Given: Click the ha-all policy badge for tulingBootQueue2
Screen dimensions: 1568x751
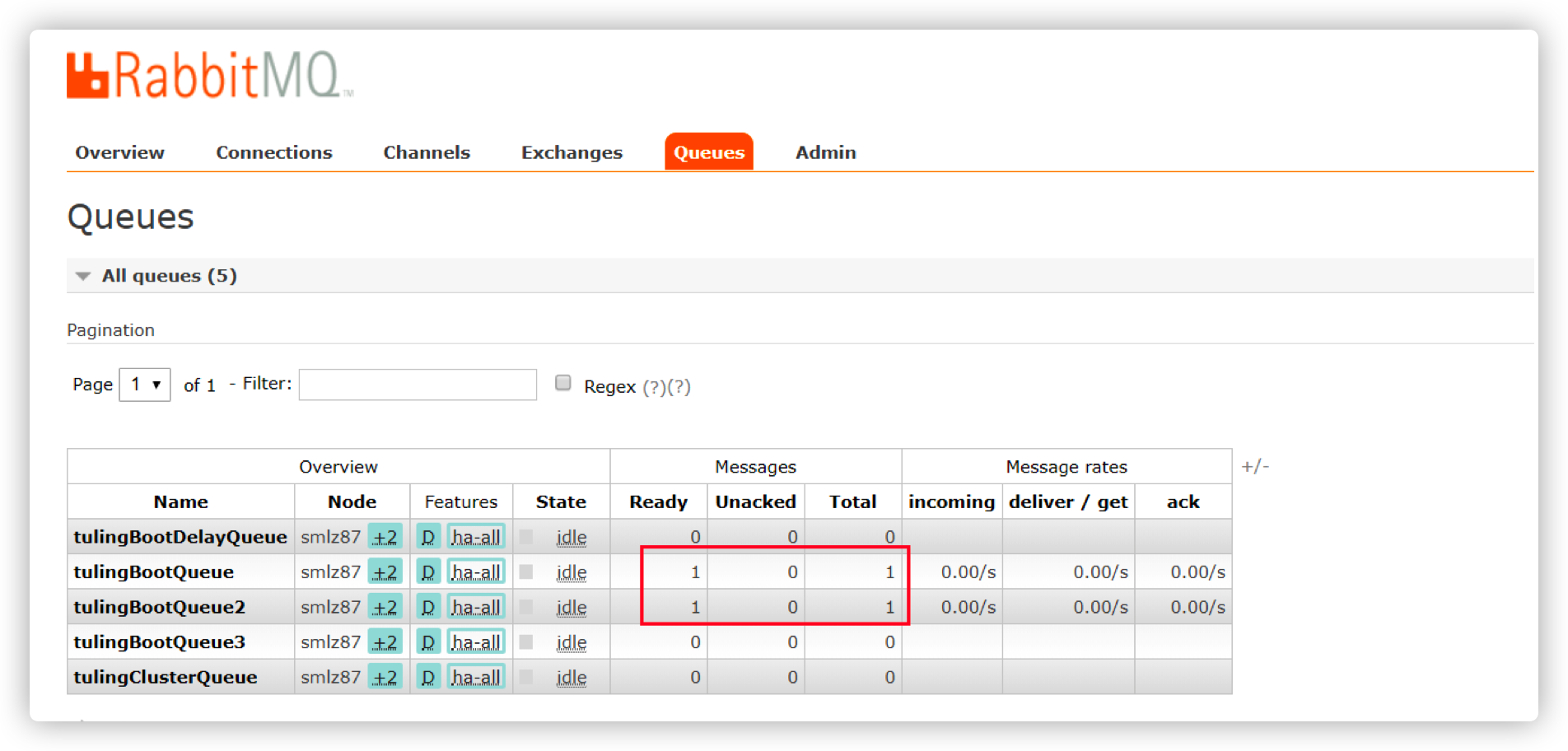Looking at the screenshot, I should point(476,607).
